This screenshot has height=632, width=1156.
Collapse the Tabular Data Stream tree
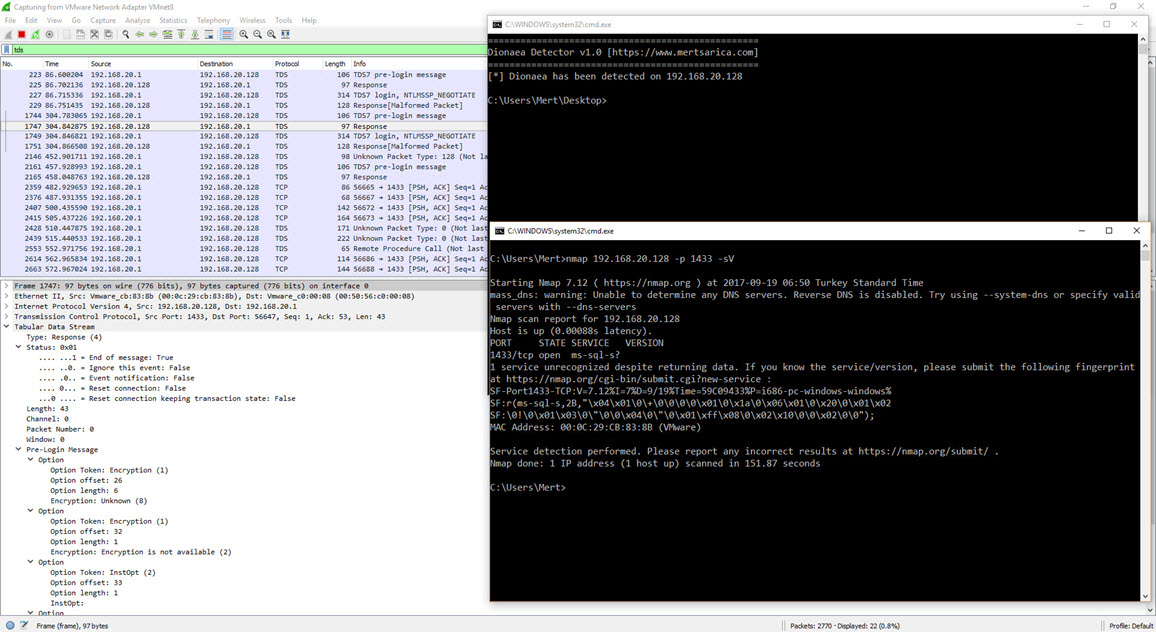(x=7, y=327)
